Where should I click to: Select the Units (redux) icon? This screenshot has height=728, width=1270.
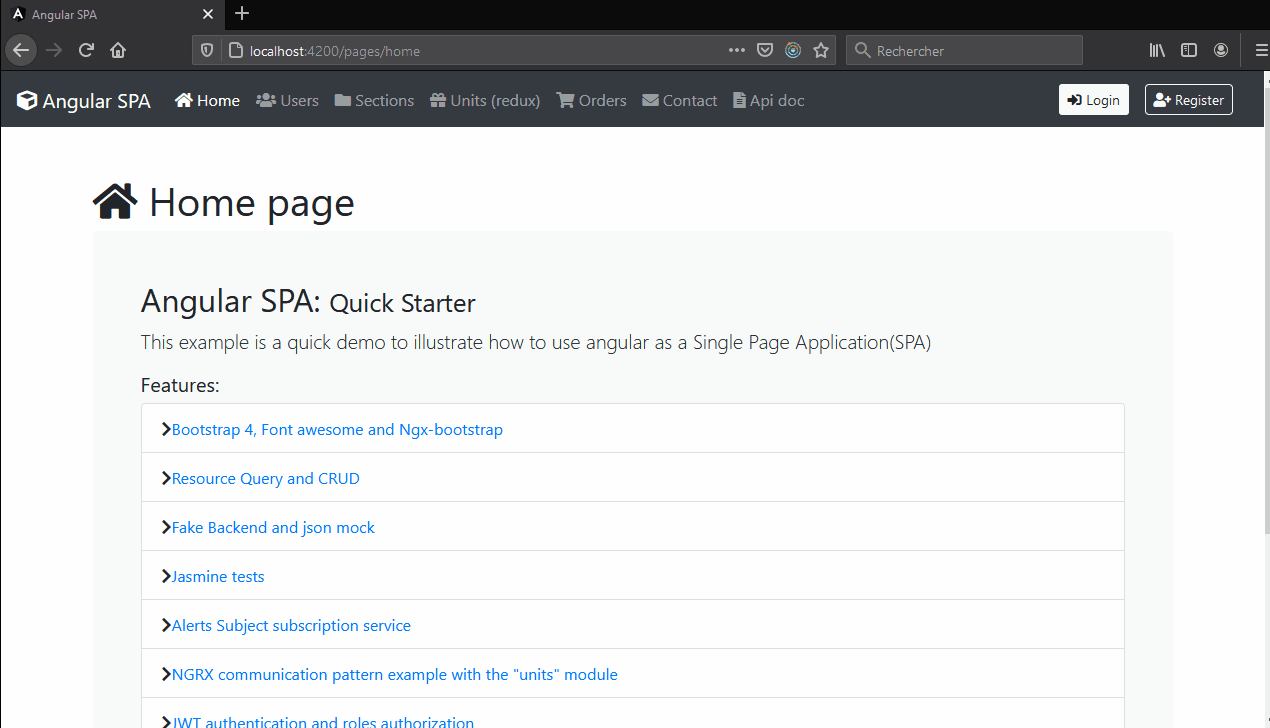point(437,99)
